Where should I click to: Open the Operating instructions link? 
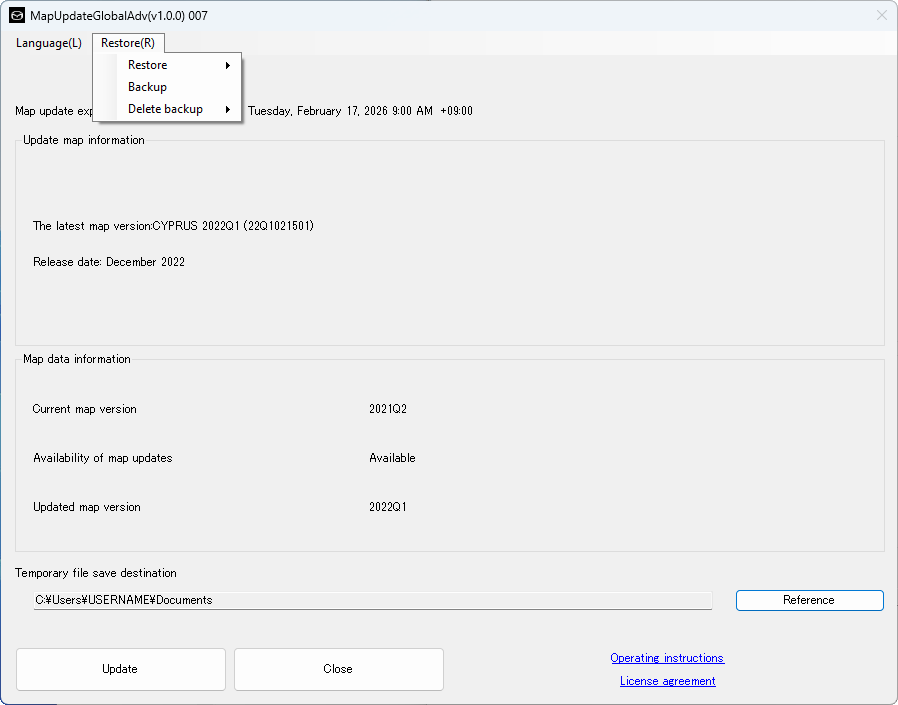click(667, 658)
